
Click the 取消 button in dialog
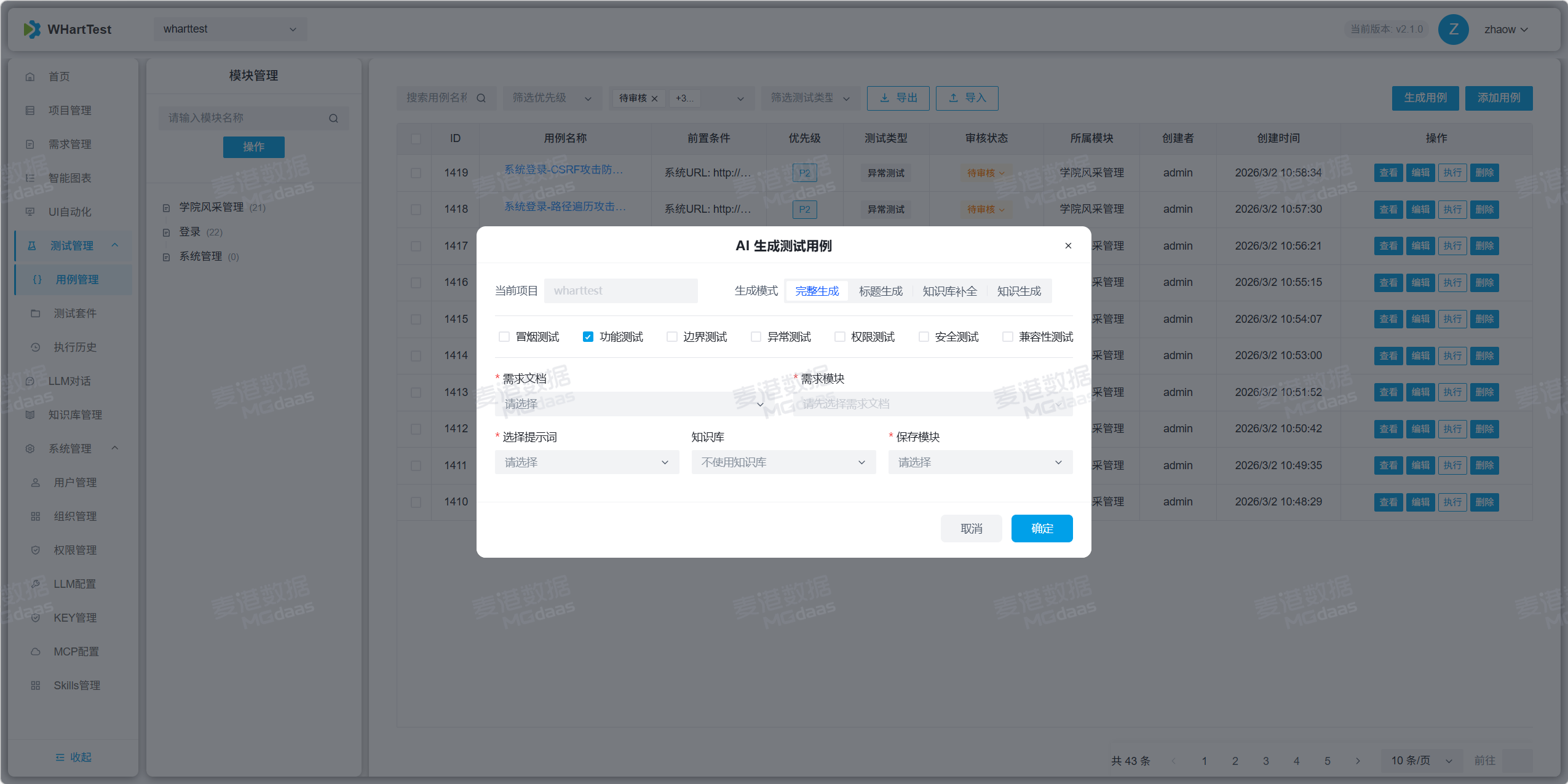pos(971,529)
